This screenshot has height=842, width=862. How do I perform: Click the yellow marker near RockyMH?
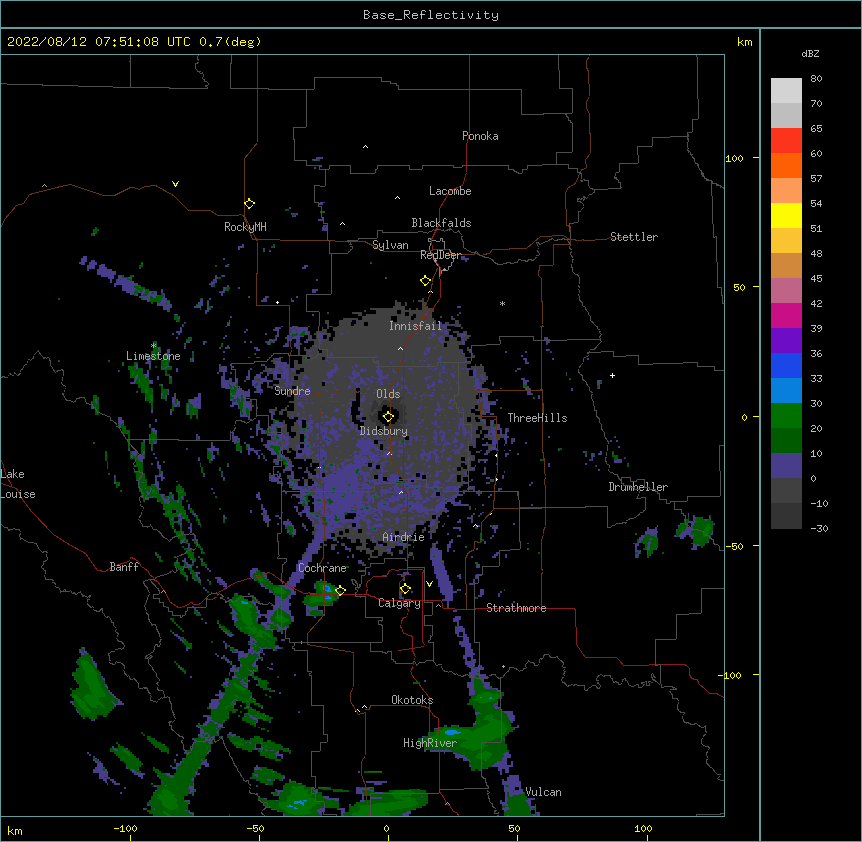coord(250,204)
